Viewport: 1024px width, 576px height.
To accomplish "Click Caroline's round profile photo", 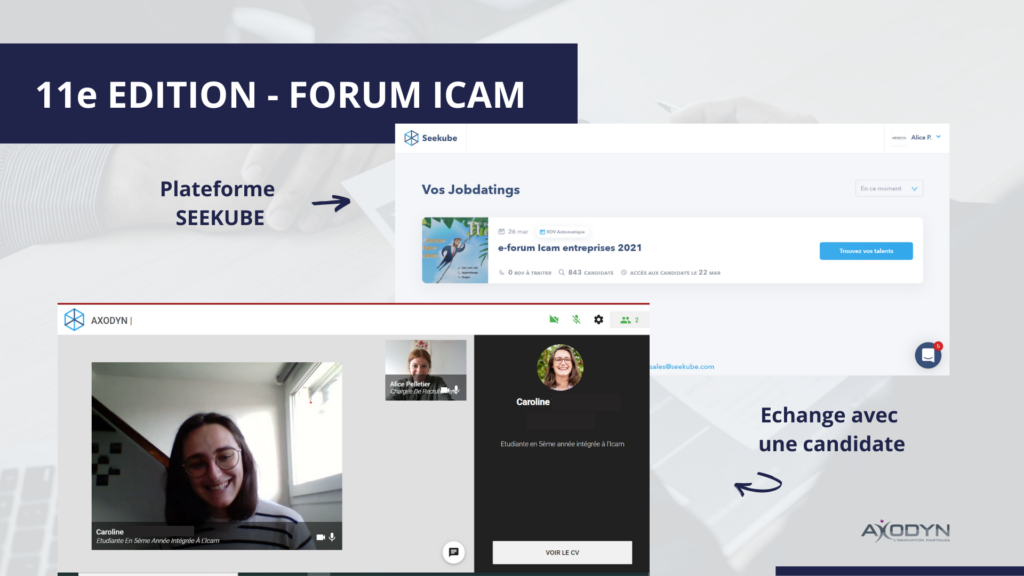I will [560, 366].
